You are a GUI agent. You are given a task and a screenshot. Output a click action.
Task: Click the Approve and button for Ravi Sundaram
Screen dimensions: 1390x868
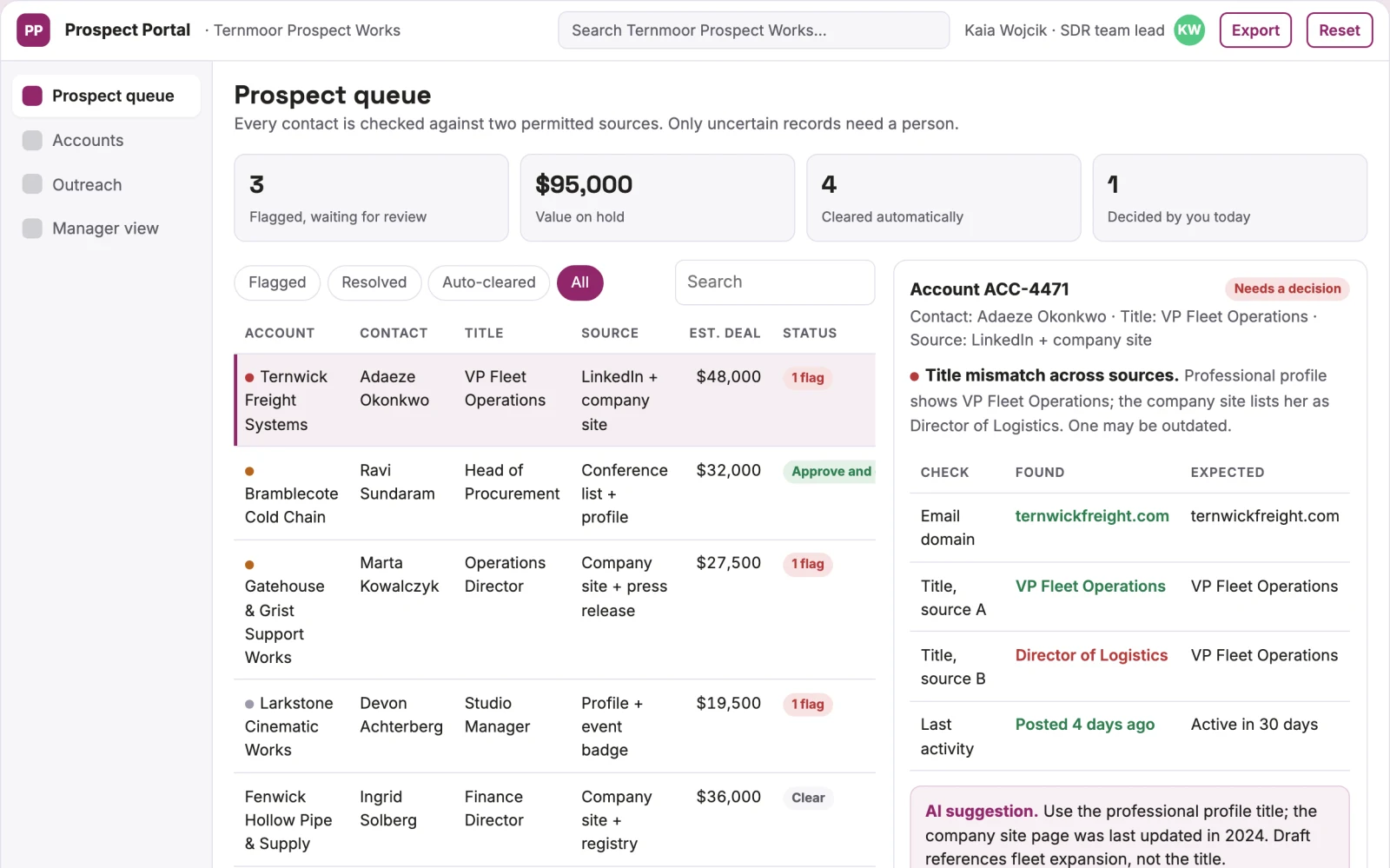pyautogui.click(x=830, y=471)
